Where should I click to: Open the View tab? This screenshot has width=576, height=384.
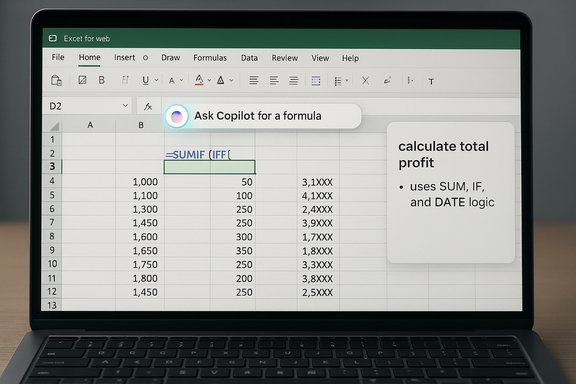tap(320, 58)
